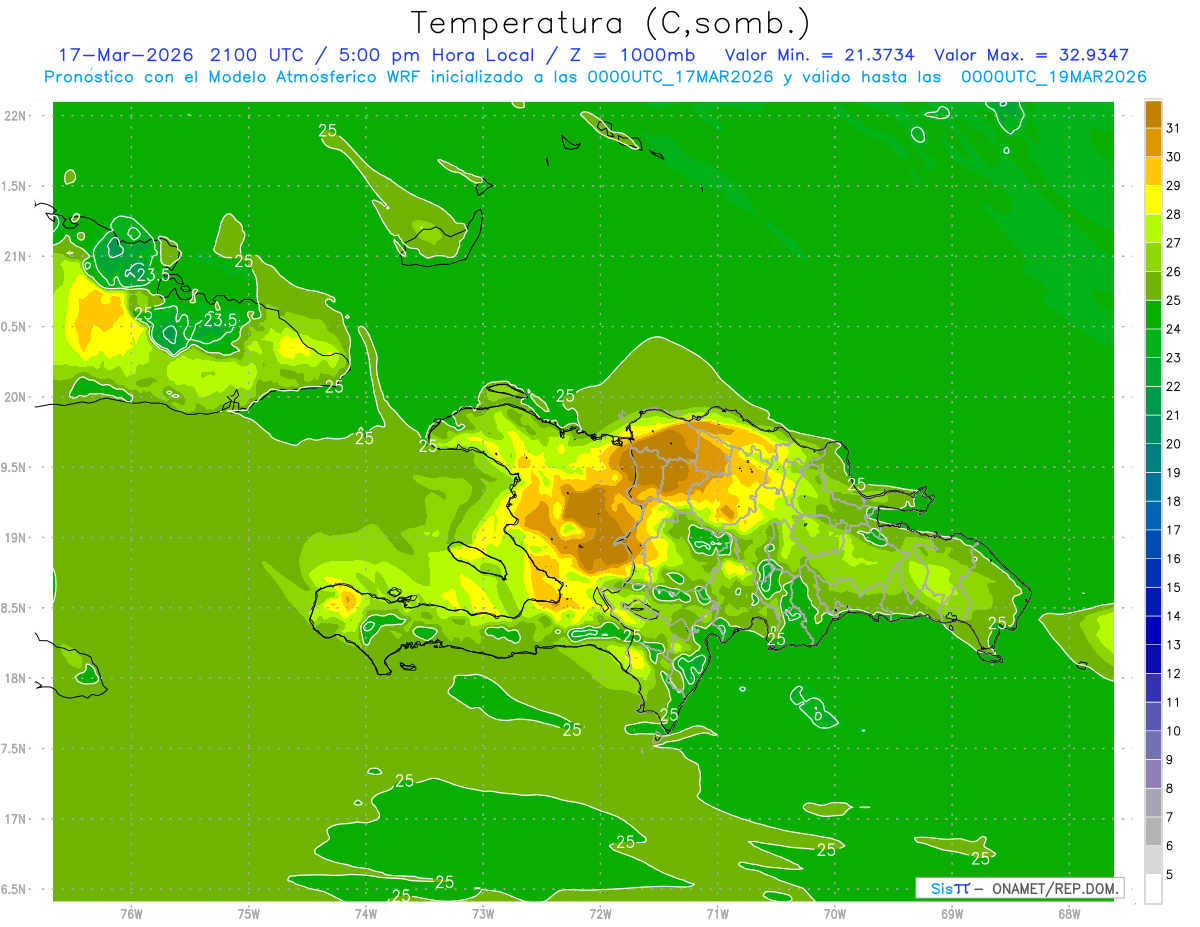Click the "20N" latitude axis label
The image size is (1200, 927).
(16, 397)
